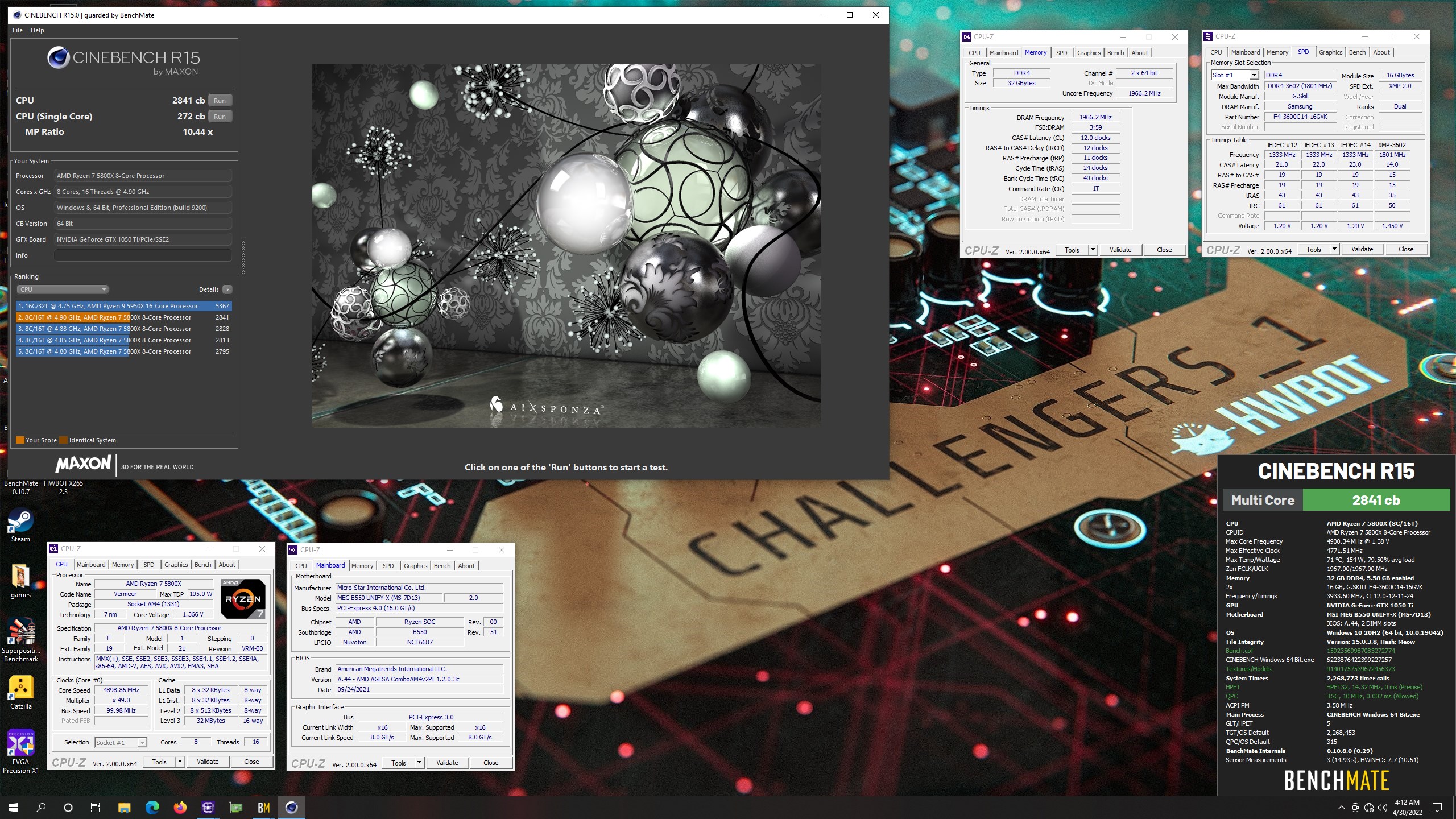Expand Tools arrow in CPU-Z Mainboard window
This screenshot has height=819, width=1456.
[x=419, y=763]
